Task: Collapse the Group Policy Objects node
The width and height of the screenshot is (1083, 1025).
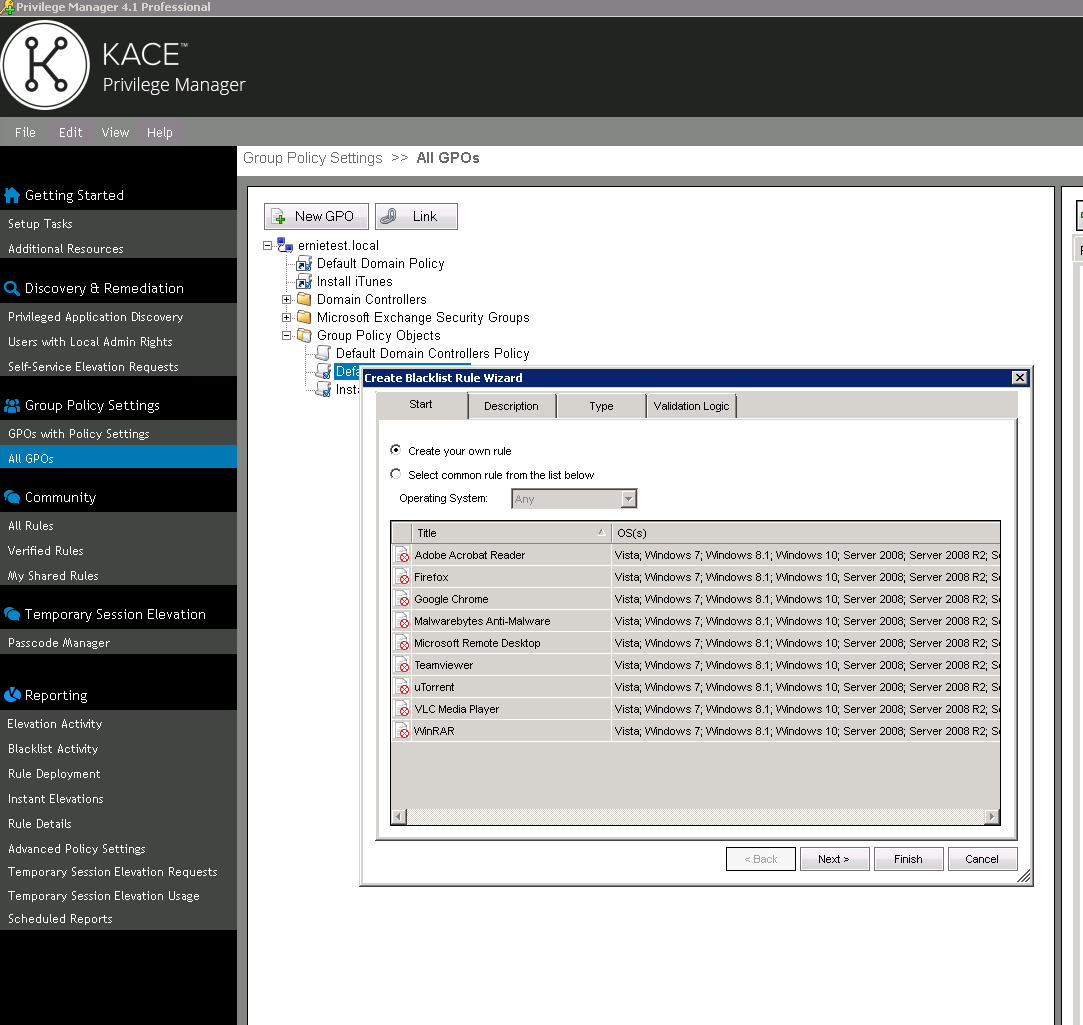Action: tap(287, 335)
